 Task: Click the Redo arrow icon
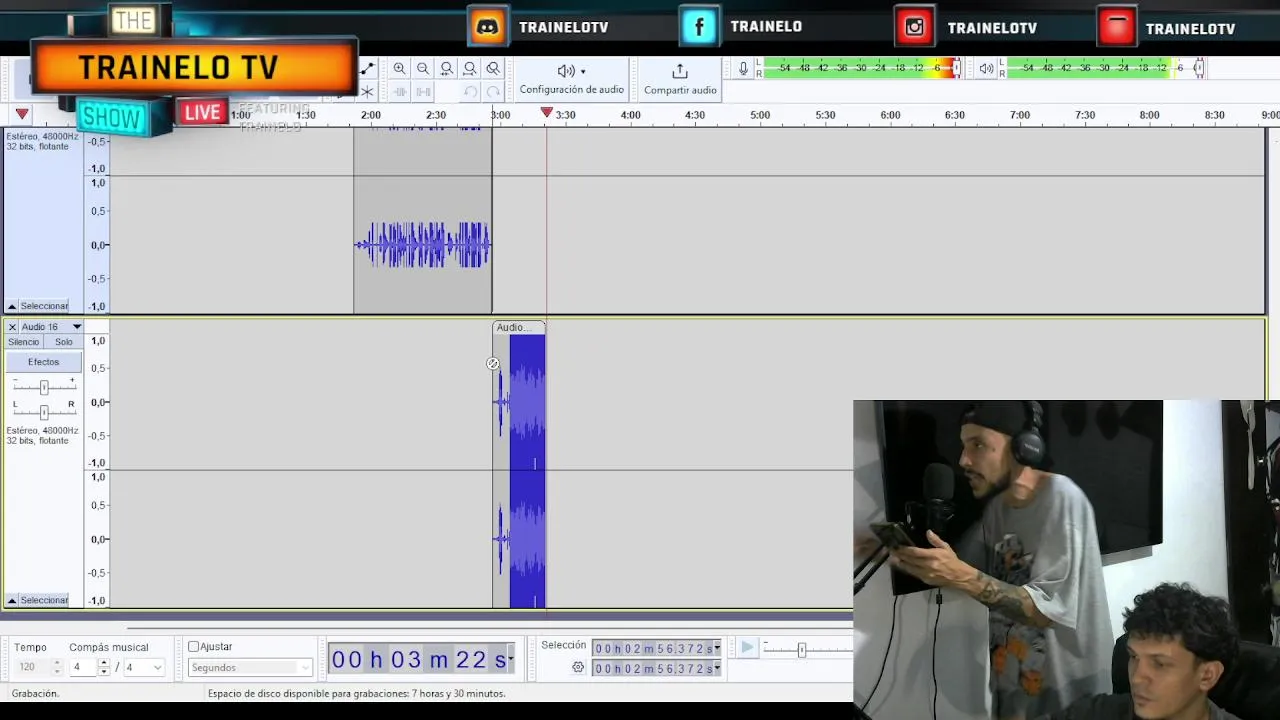tap(493, 92)
